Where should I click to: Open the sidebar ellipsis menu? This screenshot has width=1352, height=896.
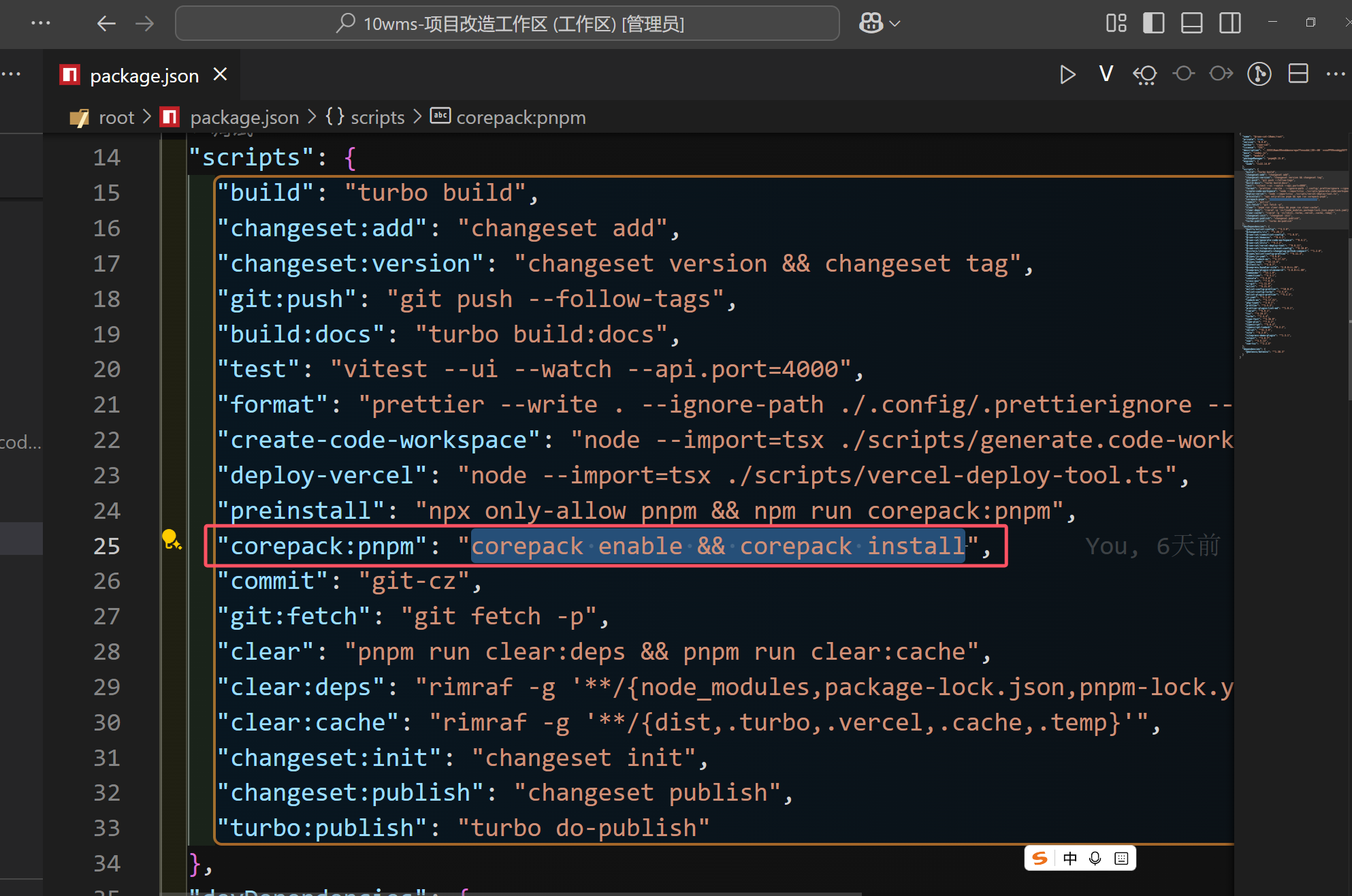[11, 74]
